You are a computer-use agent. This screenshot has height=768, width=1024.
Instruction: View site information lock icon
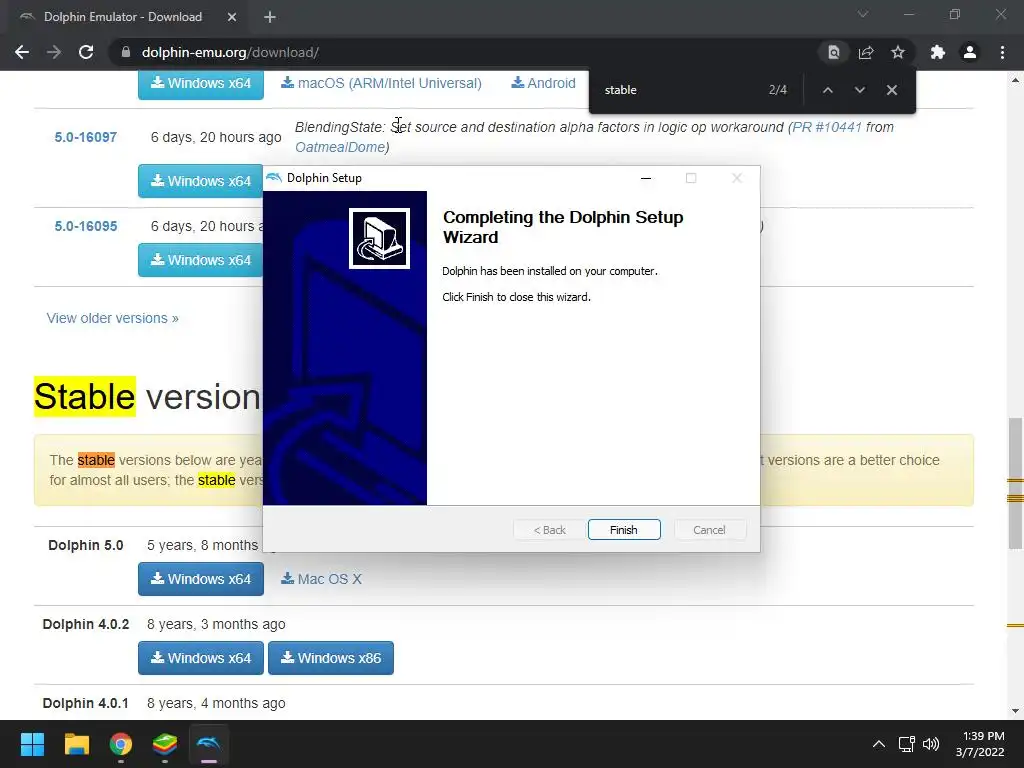pyautogui.click(x=126, y=52)
